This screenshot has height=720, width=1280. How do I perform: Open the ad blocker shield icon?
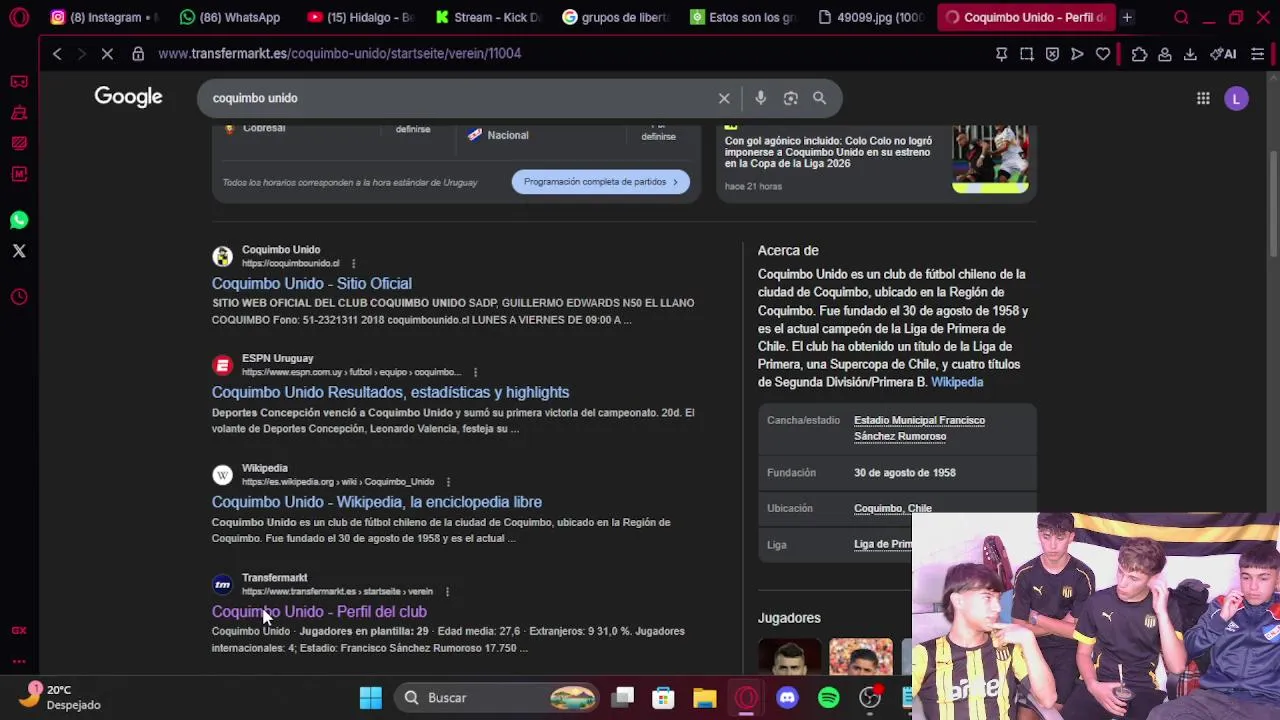point(1052,54)
